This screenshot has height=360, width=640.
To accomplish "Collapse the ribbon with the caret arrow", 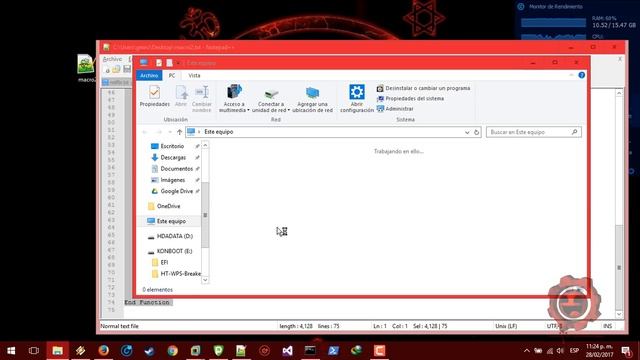I will tap(571, 75).
